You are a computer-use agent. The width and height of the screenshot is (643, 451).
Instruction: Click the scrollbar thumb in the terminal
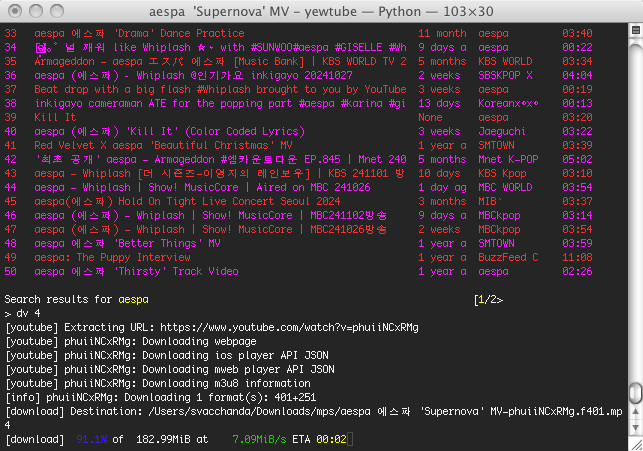click(635, 394)
